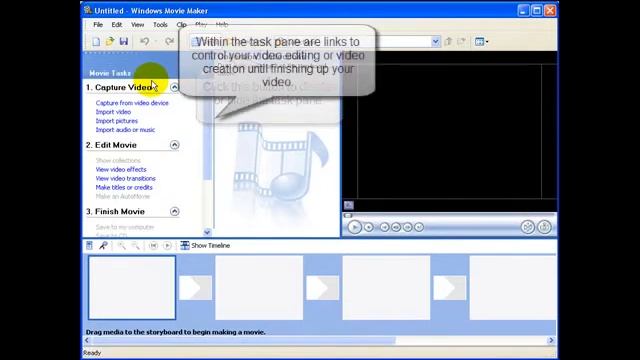Click the task pane scroll down arrow

[207, 232]
